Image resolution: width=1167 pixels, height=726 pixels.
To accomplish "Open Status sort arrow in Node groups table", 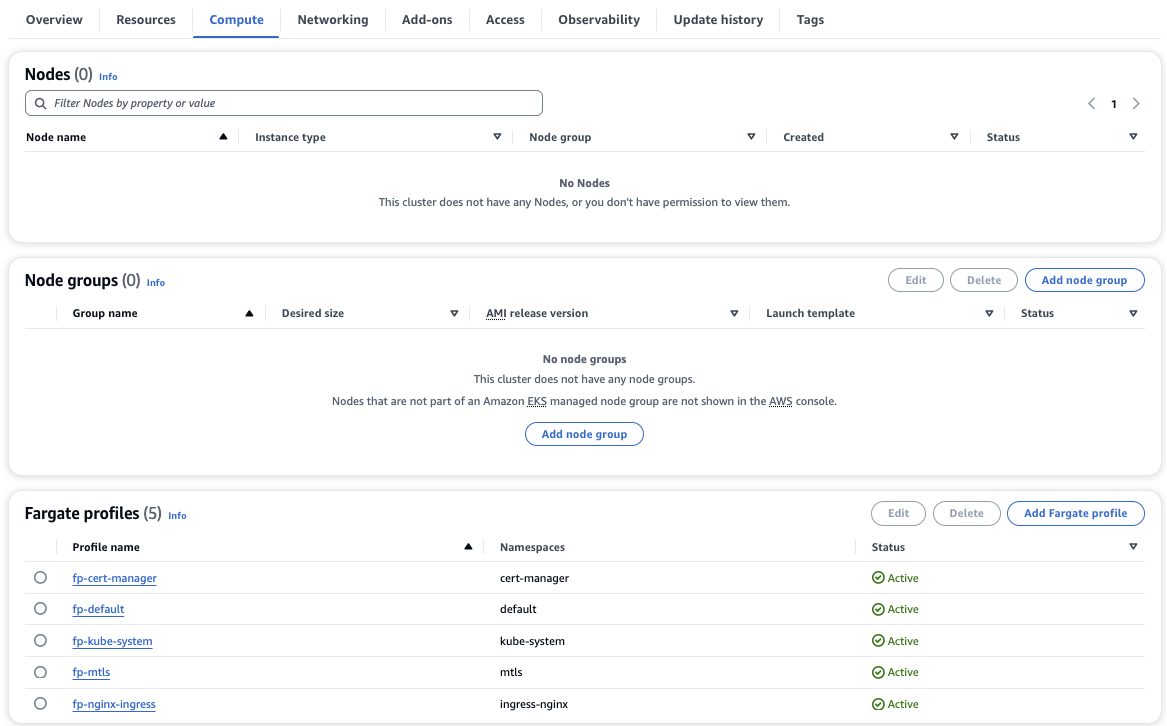I will (x=1134, y=313).
